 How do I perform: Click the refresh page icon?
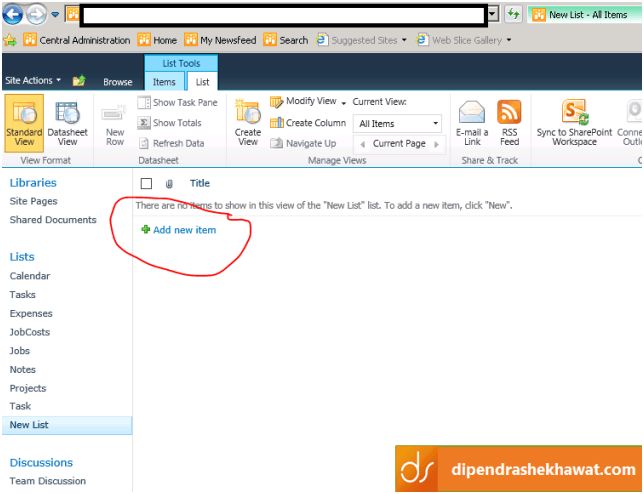tap(513, 14)
